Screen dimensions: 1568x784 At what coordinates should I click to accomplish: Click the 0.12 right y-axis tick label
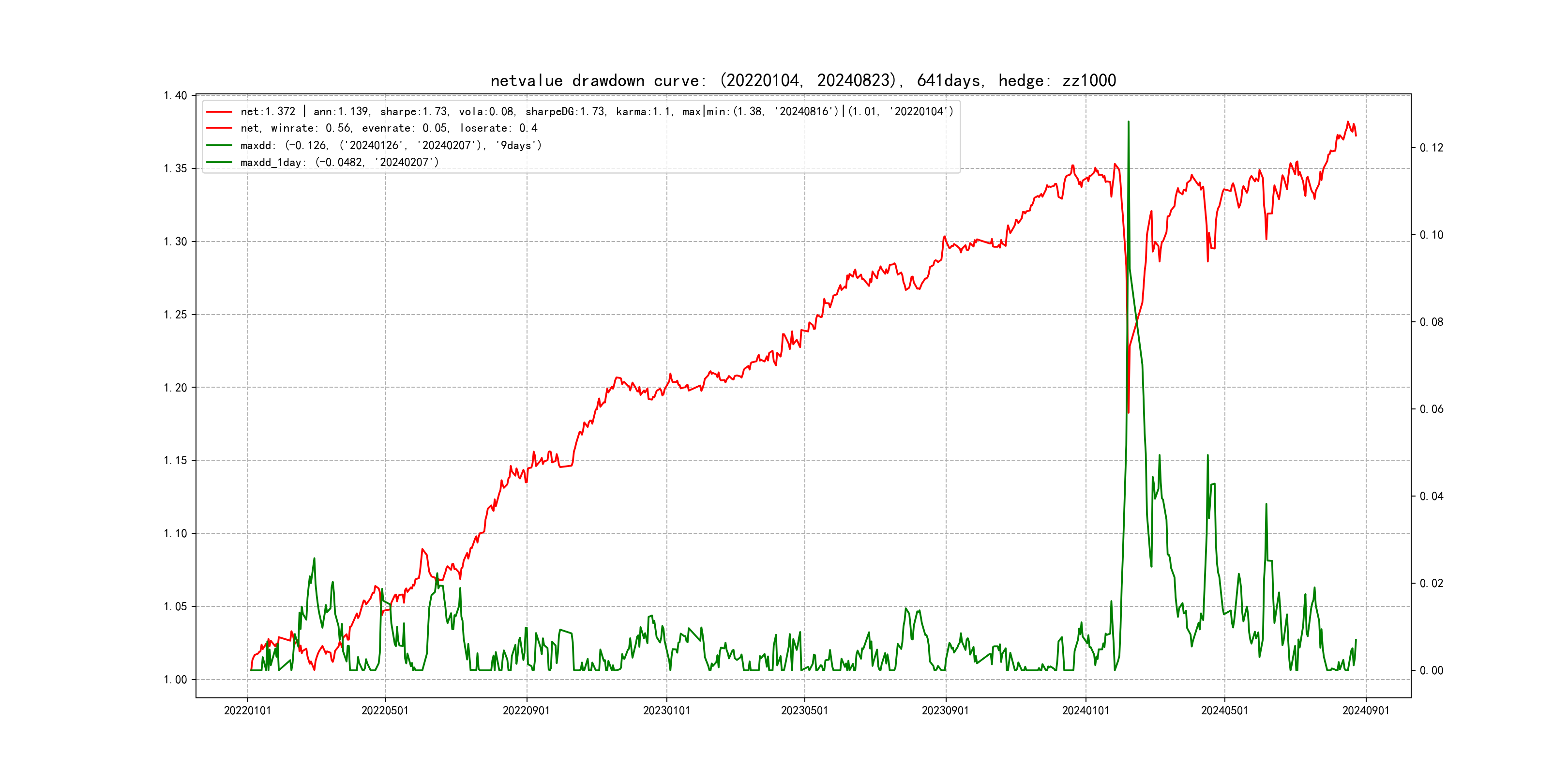click(1431, 148)
